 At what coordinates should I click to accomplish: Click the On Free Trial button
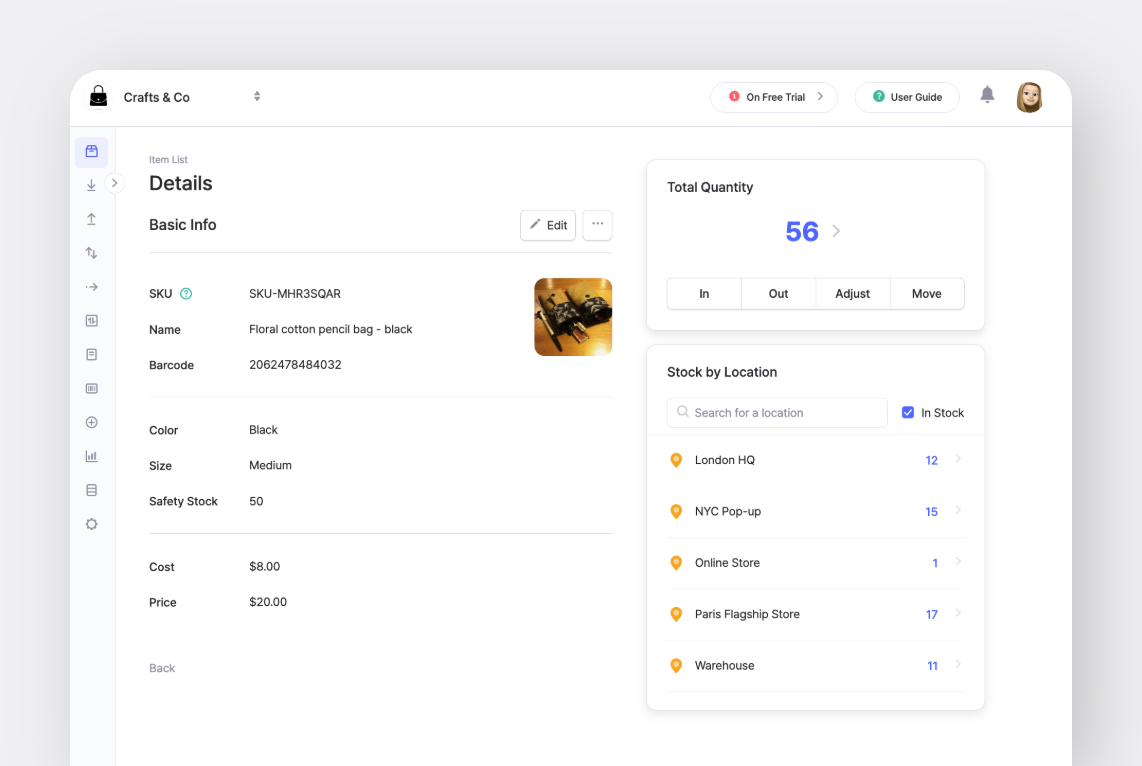tap(773, 97)
